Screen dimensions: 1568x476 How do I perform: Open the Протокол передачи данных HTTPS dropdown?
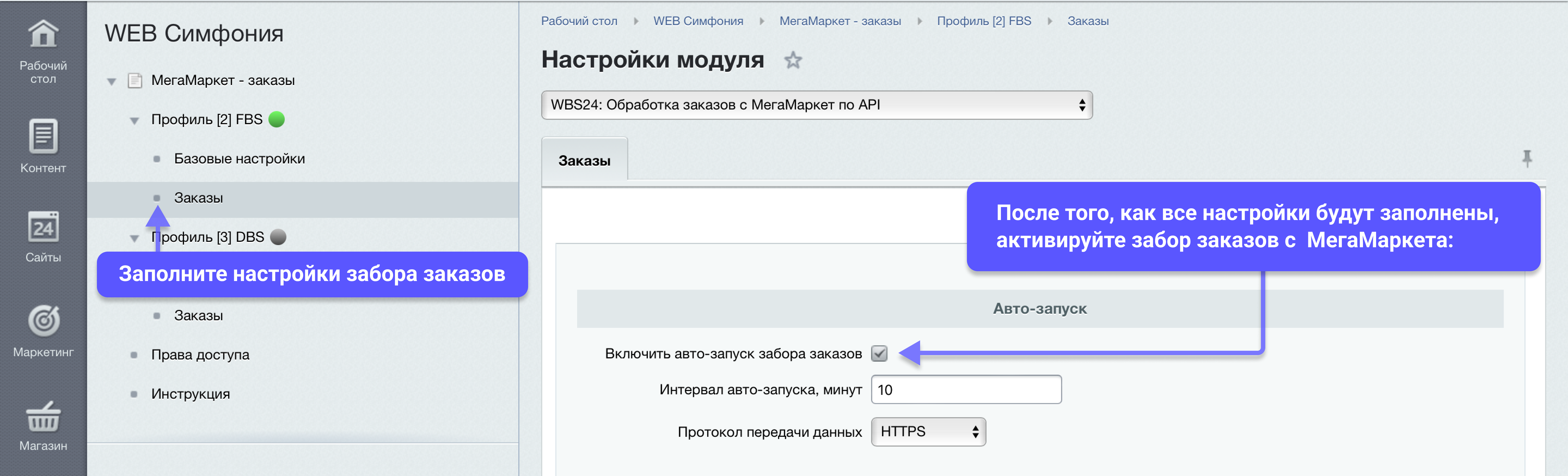[x=928, y=432]
